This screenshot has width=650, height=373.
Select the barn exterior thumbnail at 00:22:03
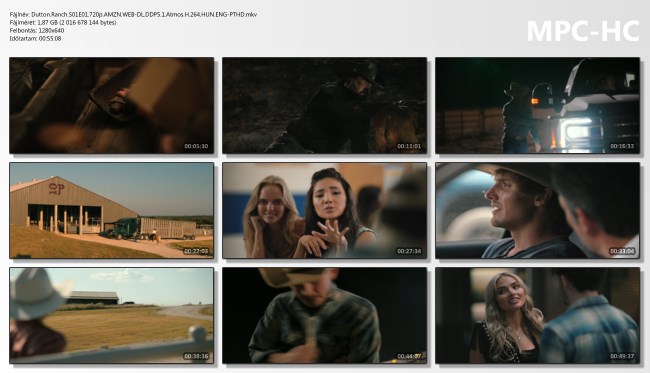(x=112, y=211)
